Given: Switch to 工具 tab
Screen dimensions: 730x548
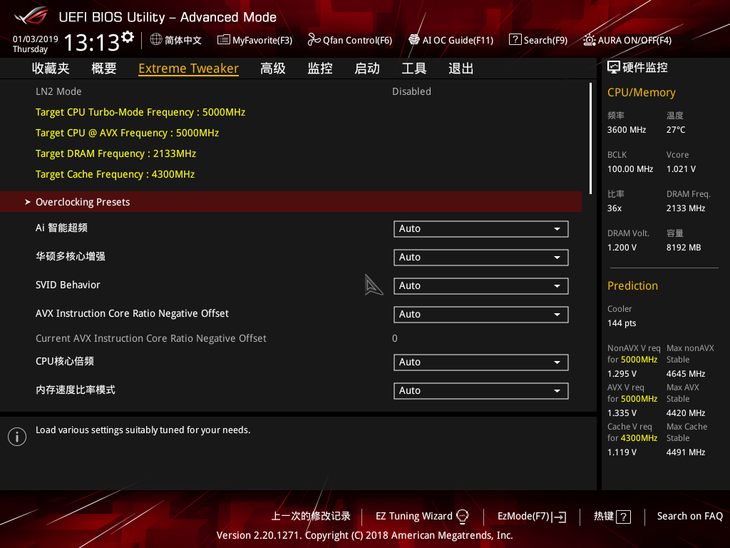Looking at the screenshot, I should (414, 68).
